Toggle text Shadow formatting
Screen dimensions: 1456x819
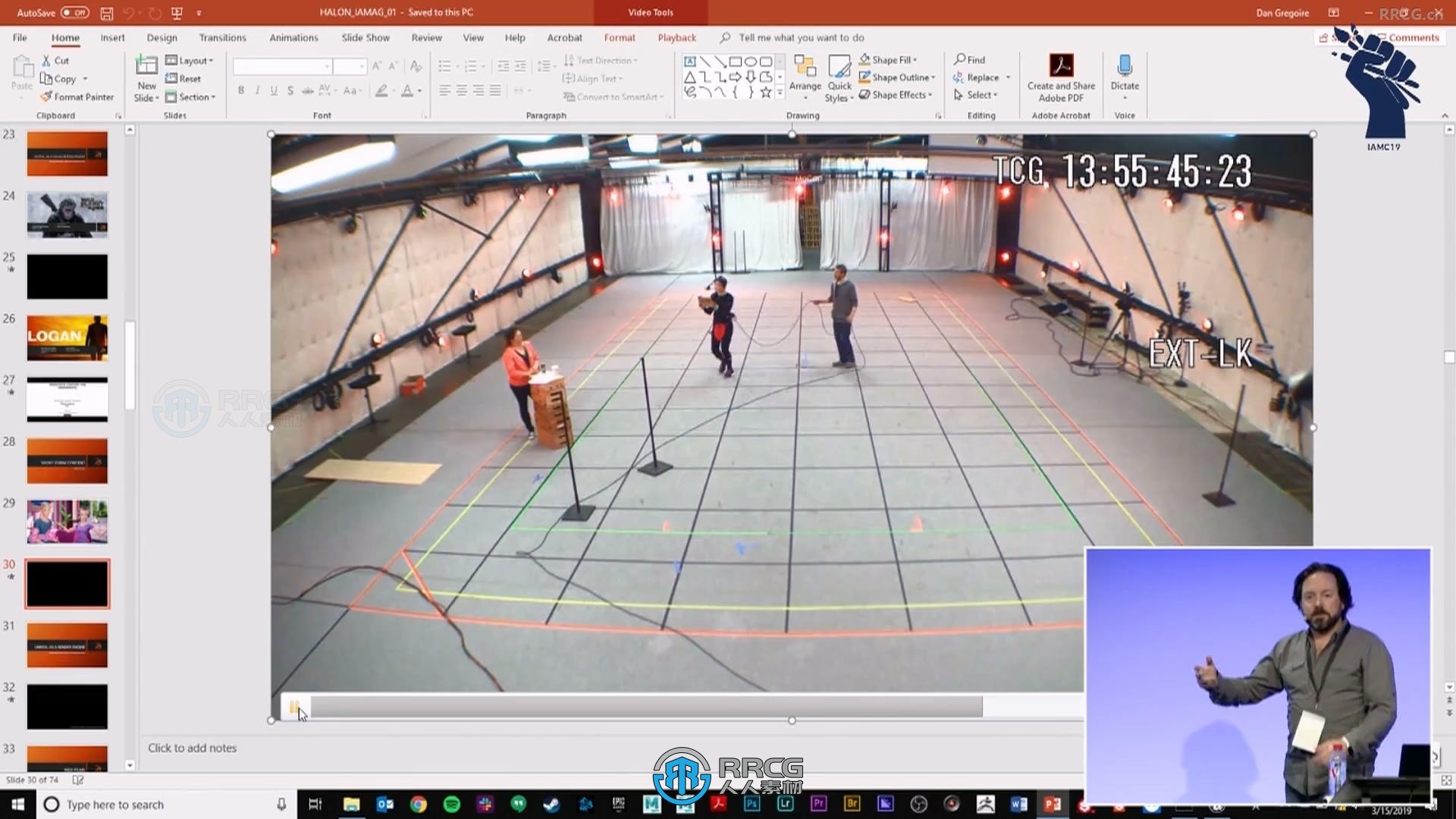(x=290, y=90)
